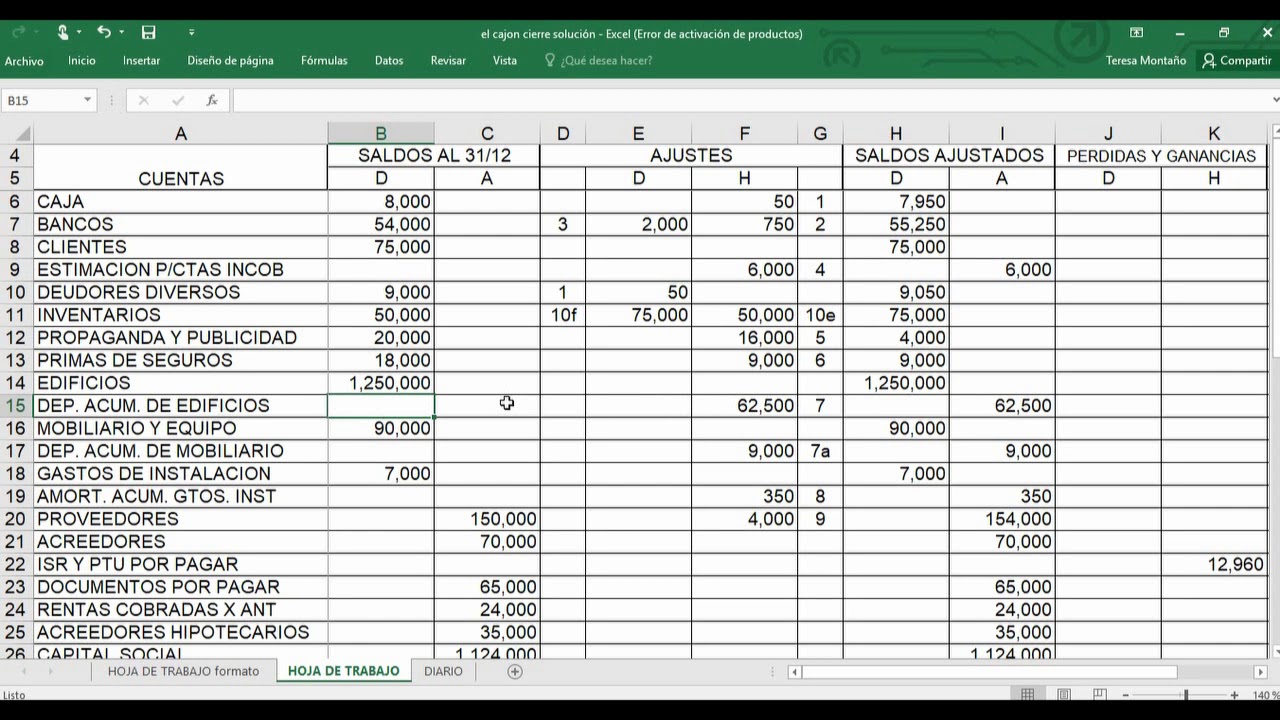Click the Compartir share button
This screenshot has height=720, width=1280.
tap(1238, 61)
